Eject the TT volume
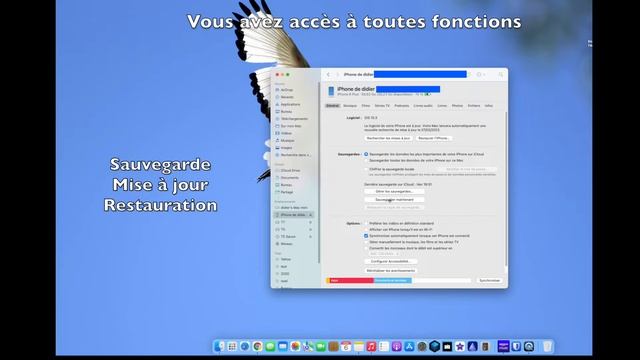Viewport: 640px width, 360px height. point(311,222)
